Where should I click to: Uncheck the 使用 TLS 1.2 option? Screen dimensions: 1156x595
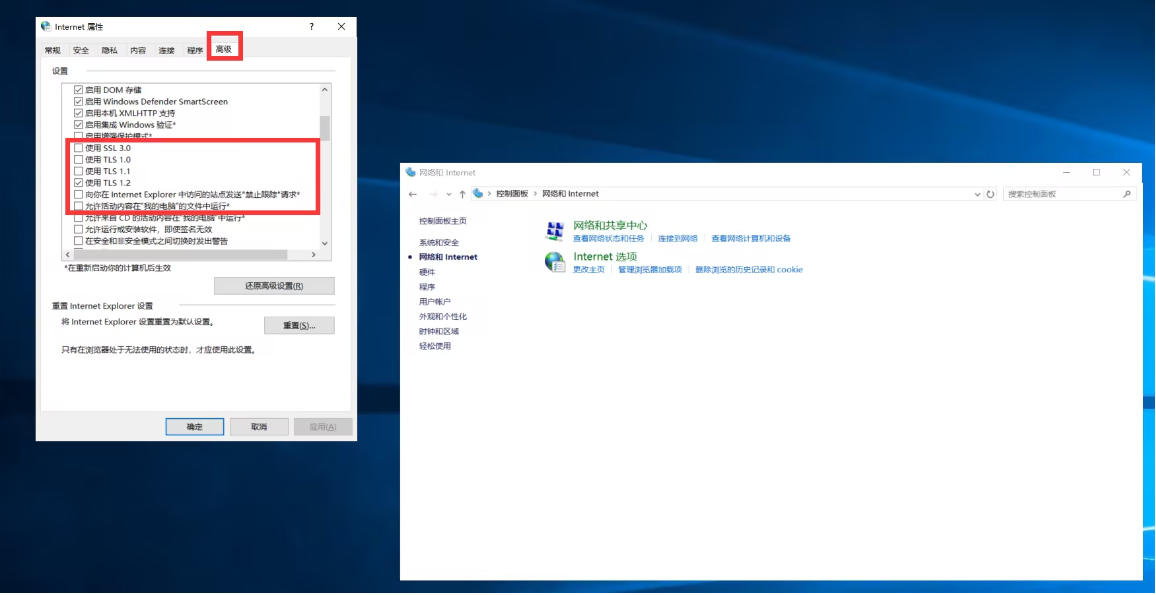79,183
